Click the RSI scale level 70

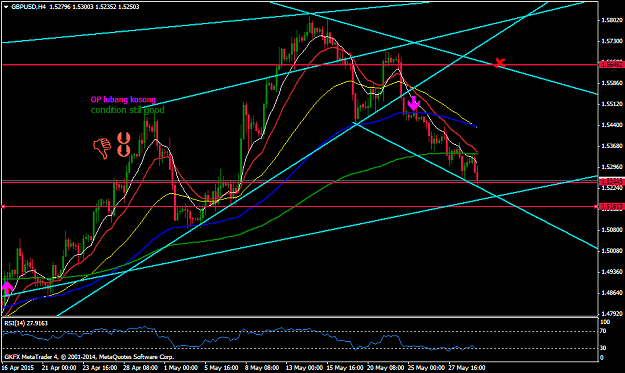point(603,331)
